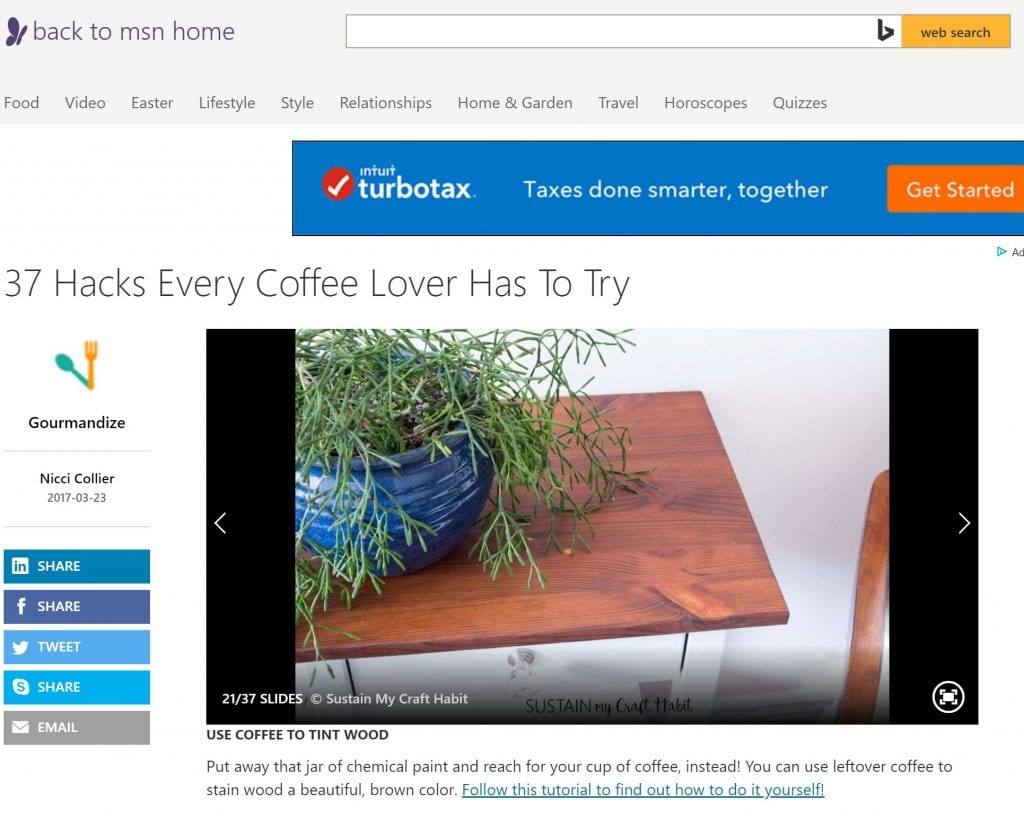
Task: Open fullscreen slideshow view icon
Action: 948,696
